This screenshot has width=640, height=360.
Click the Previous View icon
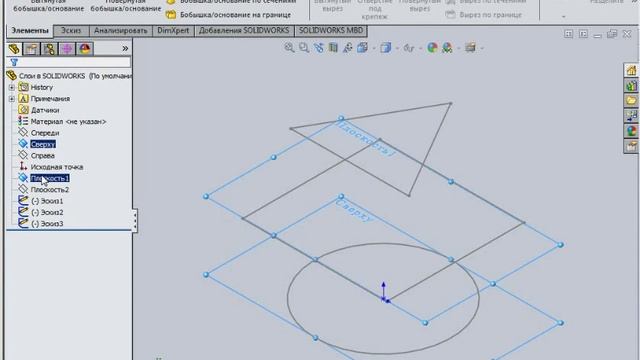pos(318,48)
